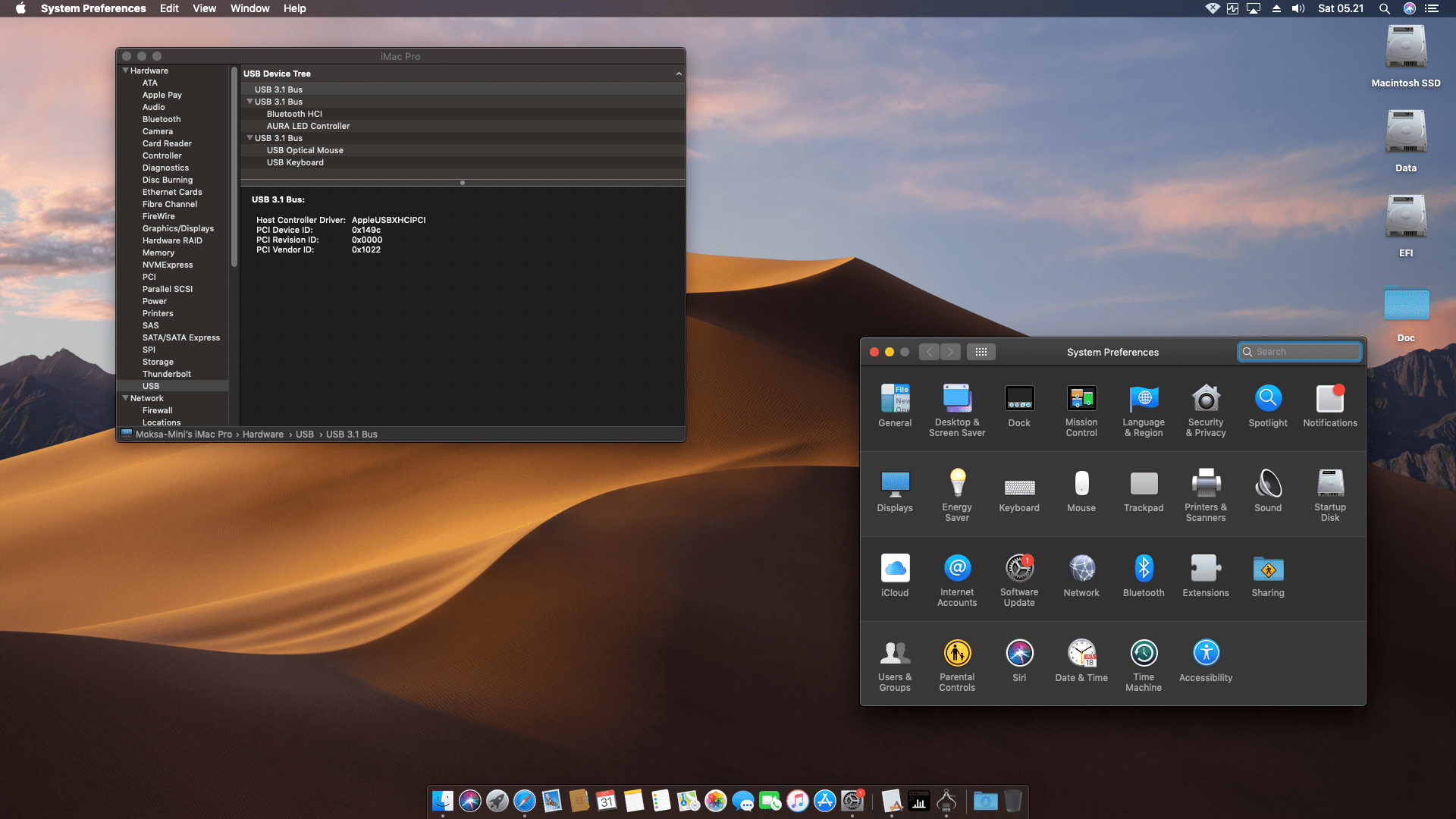Open Internet Accounts preferences

957,580
